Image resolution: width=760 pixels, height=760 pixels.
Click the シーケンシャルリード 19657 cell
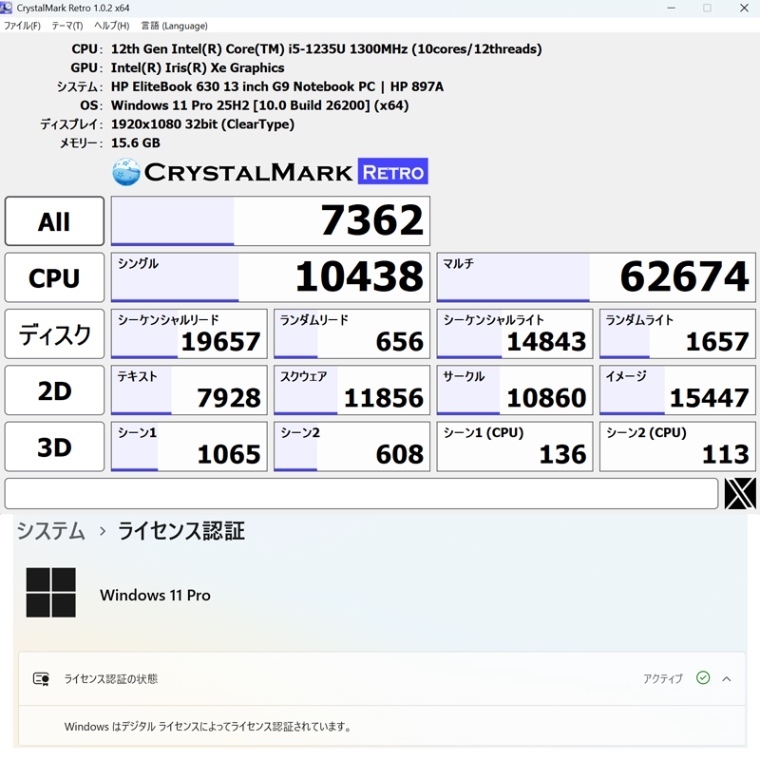[189, 334]
